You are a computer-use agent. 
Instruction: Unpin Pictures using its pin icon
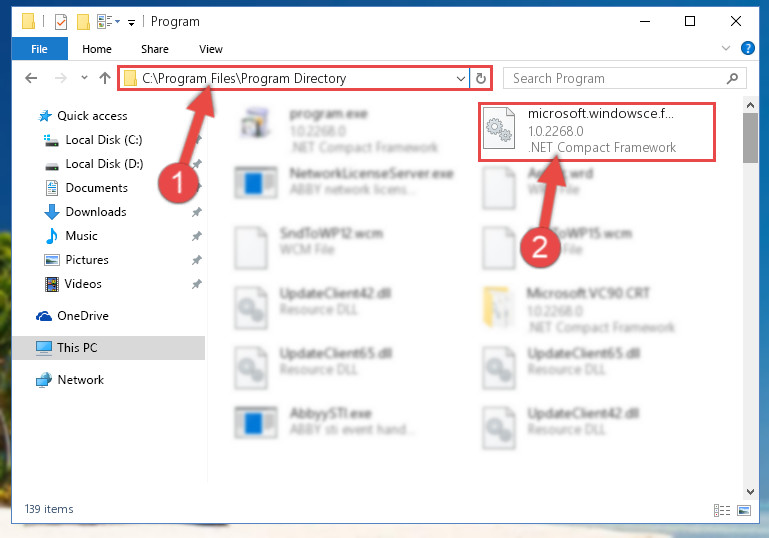pyautogui.click(x=196, y=260)
